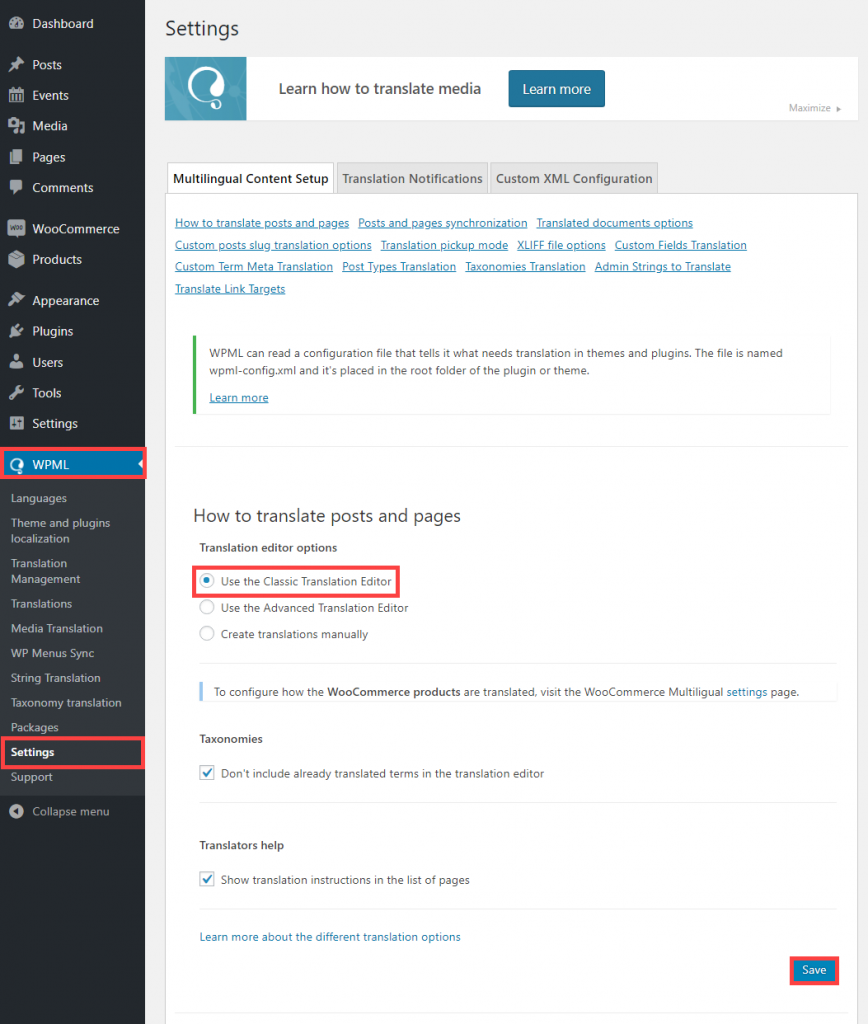This screenshot has height=1024, width=868.
Task: Jump to Translation pickup mode
Action: pyautogui.click(x=444, y=245)
